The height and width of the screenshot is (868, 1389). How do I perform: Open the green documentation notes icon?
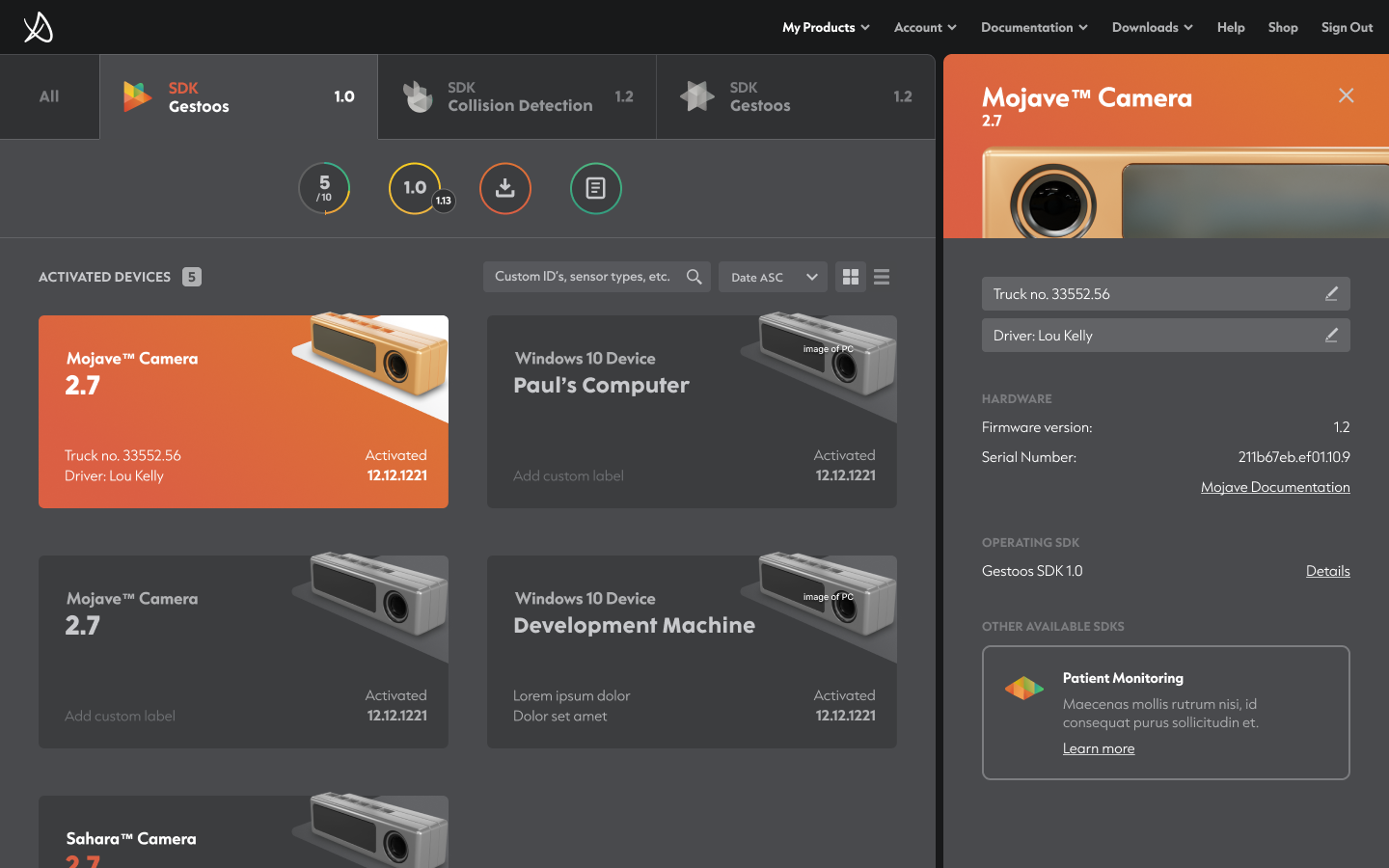pos(596,188)
